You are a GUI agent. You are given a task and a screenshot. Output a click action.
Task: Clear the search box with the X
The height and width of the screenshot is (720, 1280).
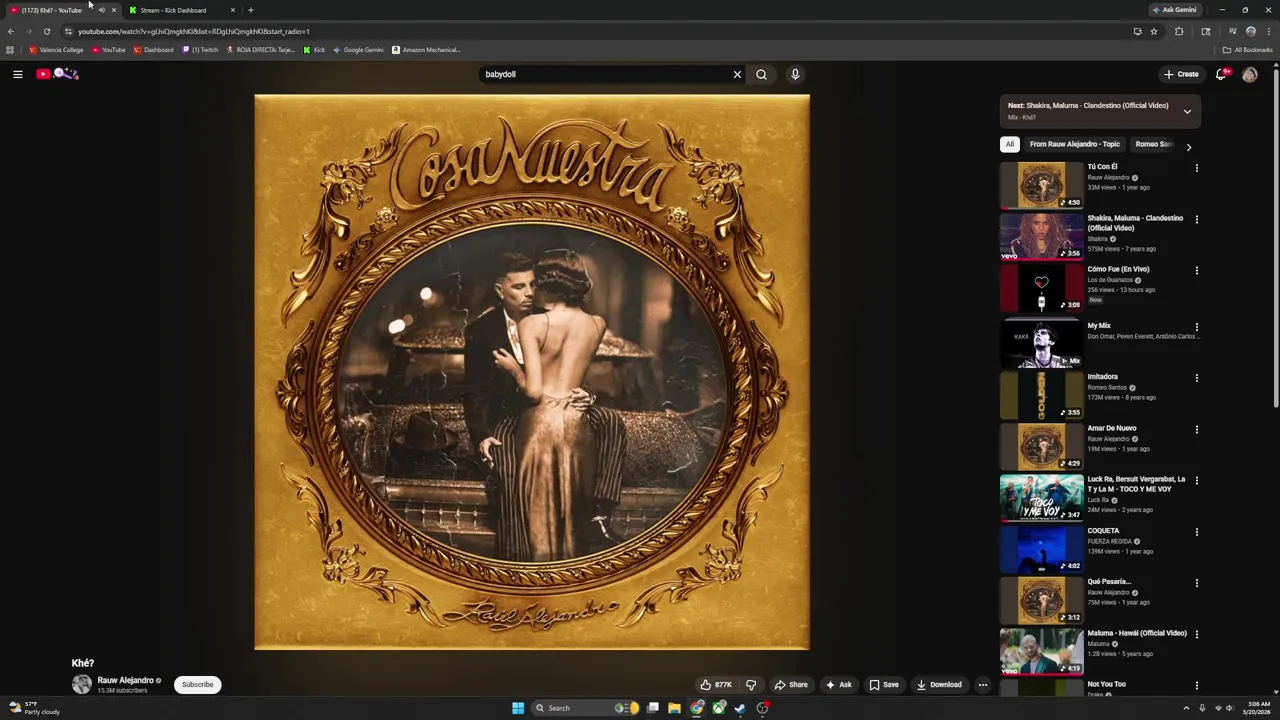tap(737, 74)
